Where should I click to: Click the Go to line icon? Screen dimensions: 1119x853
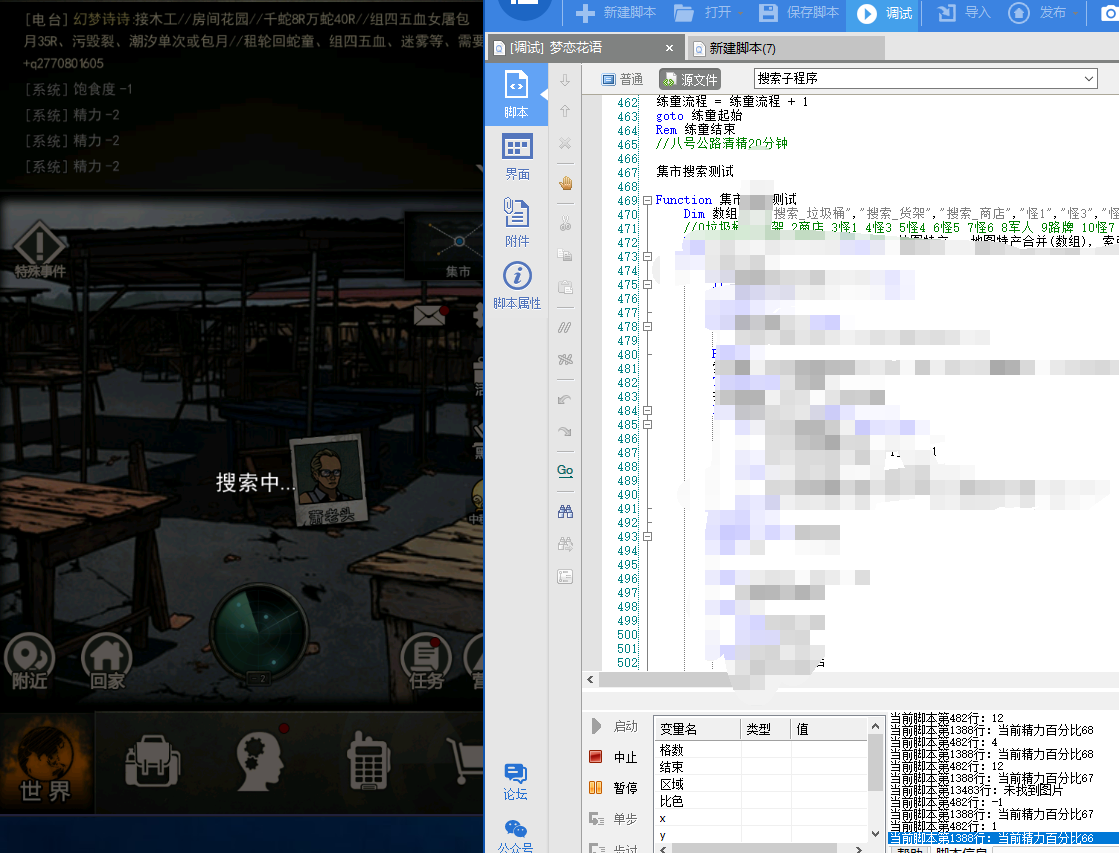[x=565, y=470]
